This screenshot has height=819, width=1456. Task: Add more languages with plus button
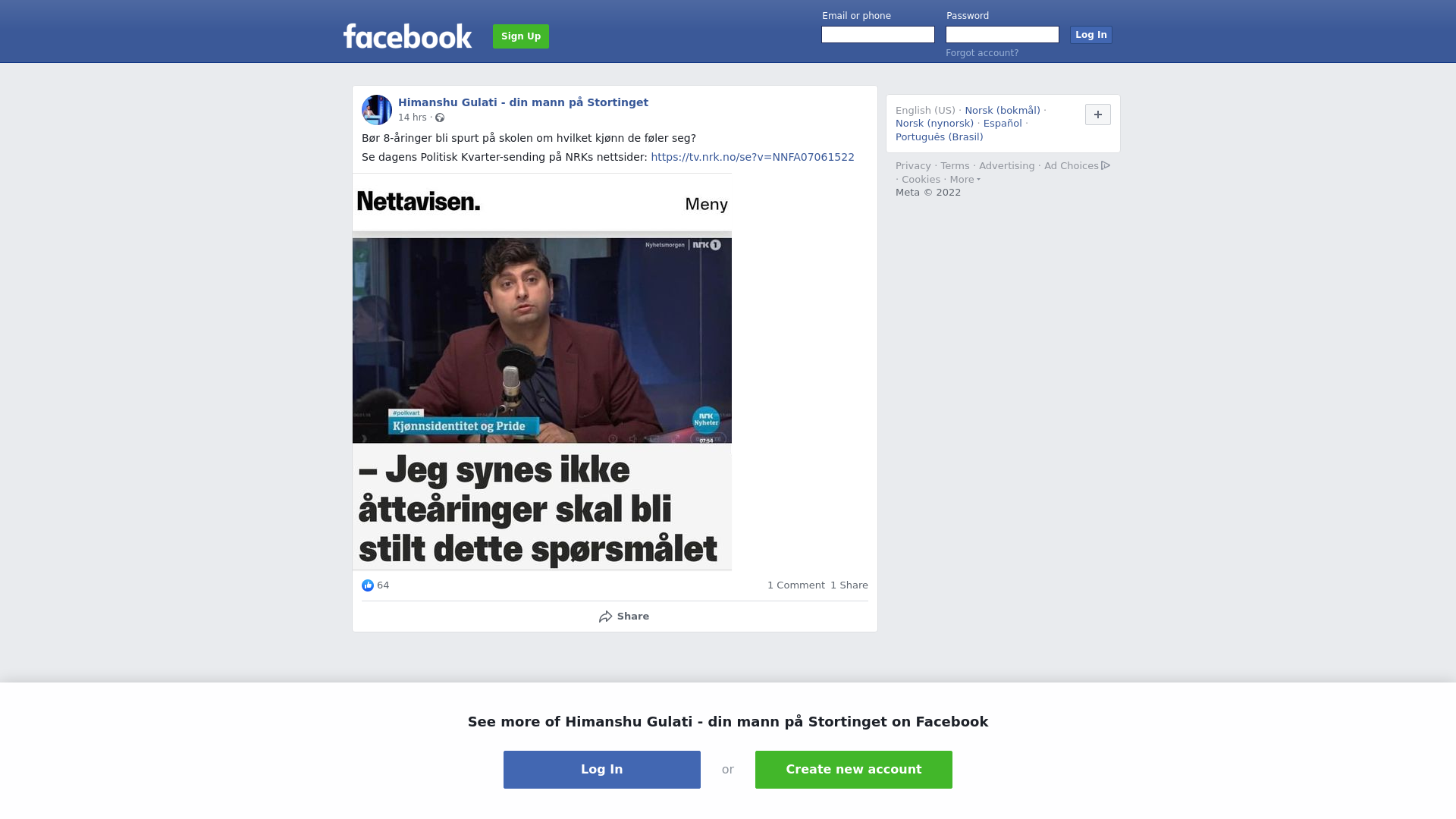[1098, 115]
